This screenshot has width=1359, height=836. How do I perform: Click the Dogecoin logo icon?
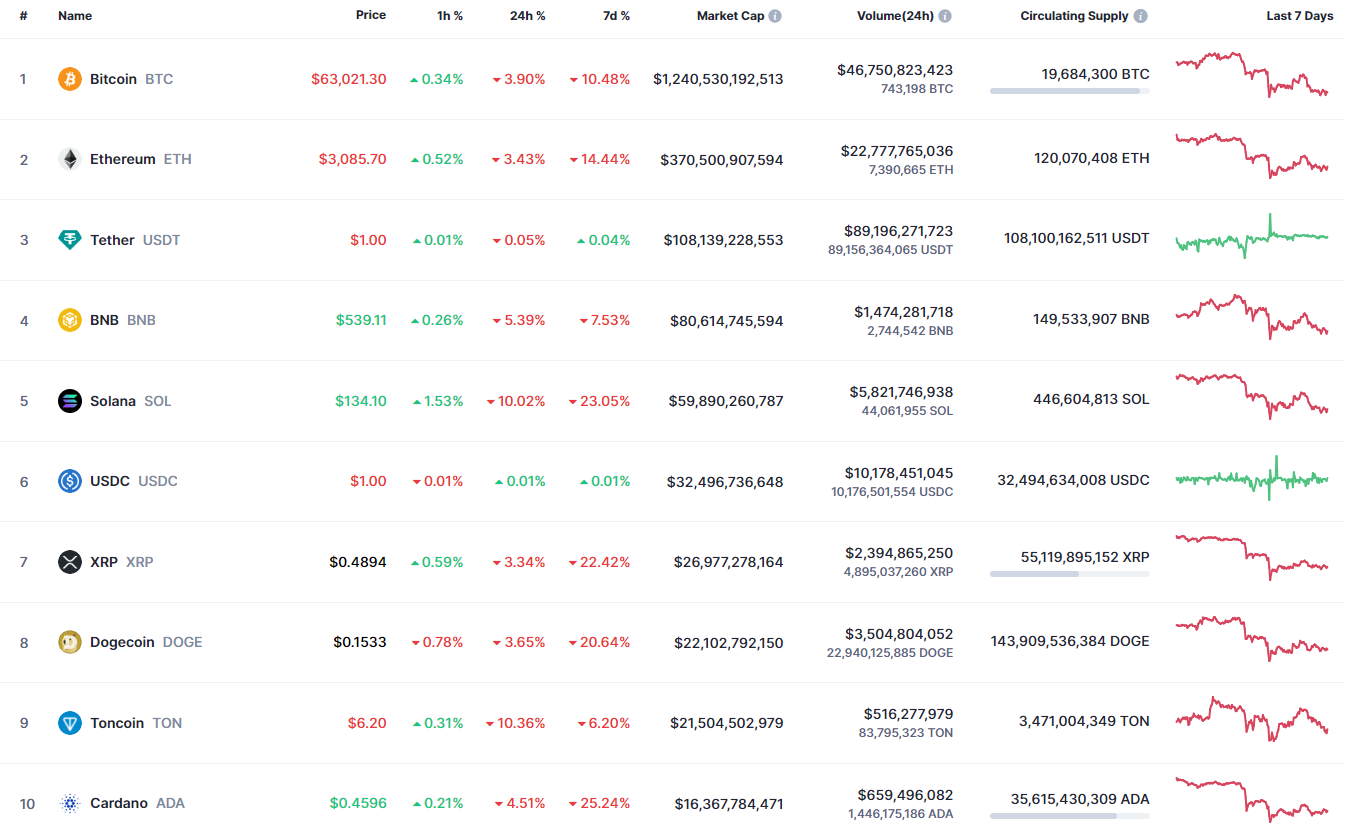pos(70,642)
